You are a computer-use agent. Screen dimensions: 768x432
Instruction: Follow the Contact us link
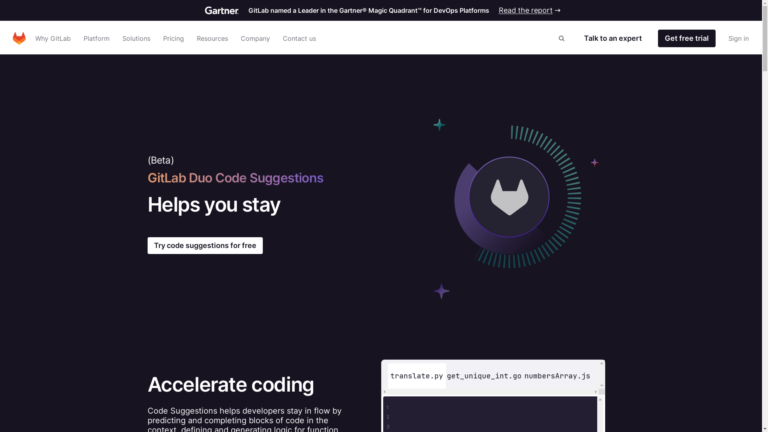[299, 38]
